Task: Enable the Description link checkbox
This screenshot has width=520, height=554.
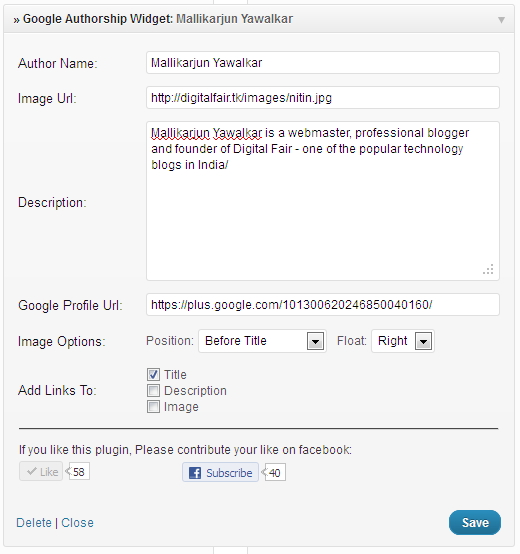Action: pos(153,390)
